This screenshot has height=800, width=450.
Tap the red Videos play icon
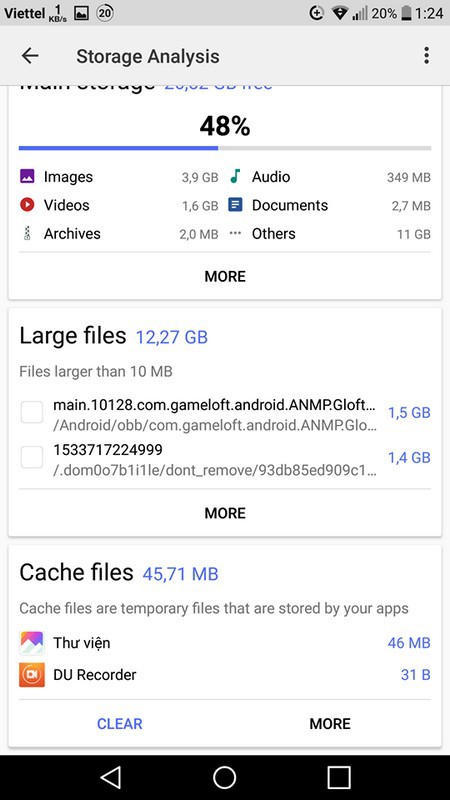point(27,205)
